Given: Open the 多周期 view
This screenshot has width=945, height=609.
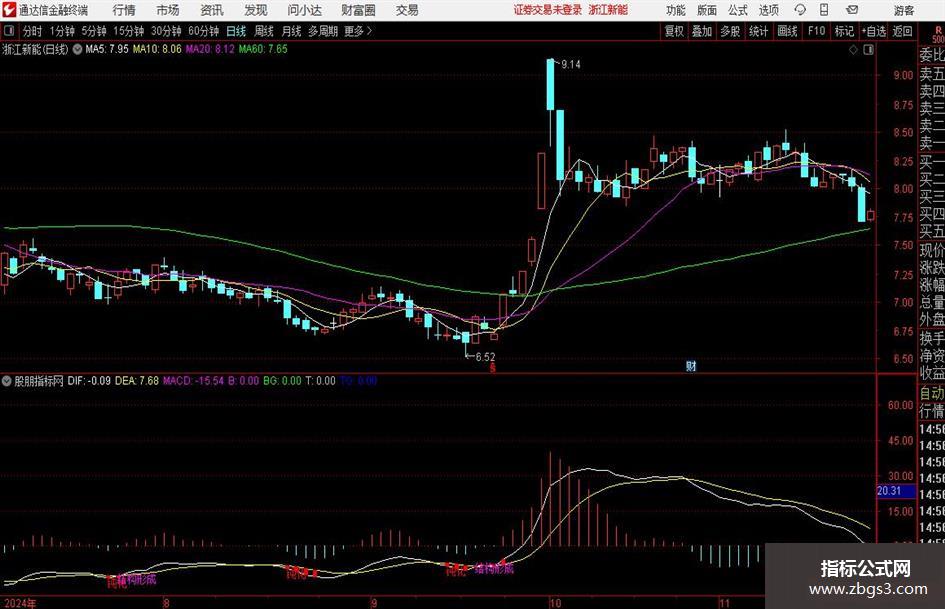Looking at the screenshot, I should pos(323,31).
